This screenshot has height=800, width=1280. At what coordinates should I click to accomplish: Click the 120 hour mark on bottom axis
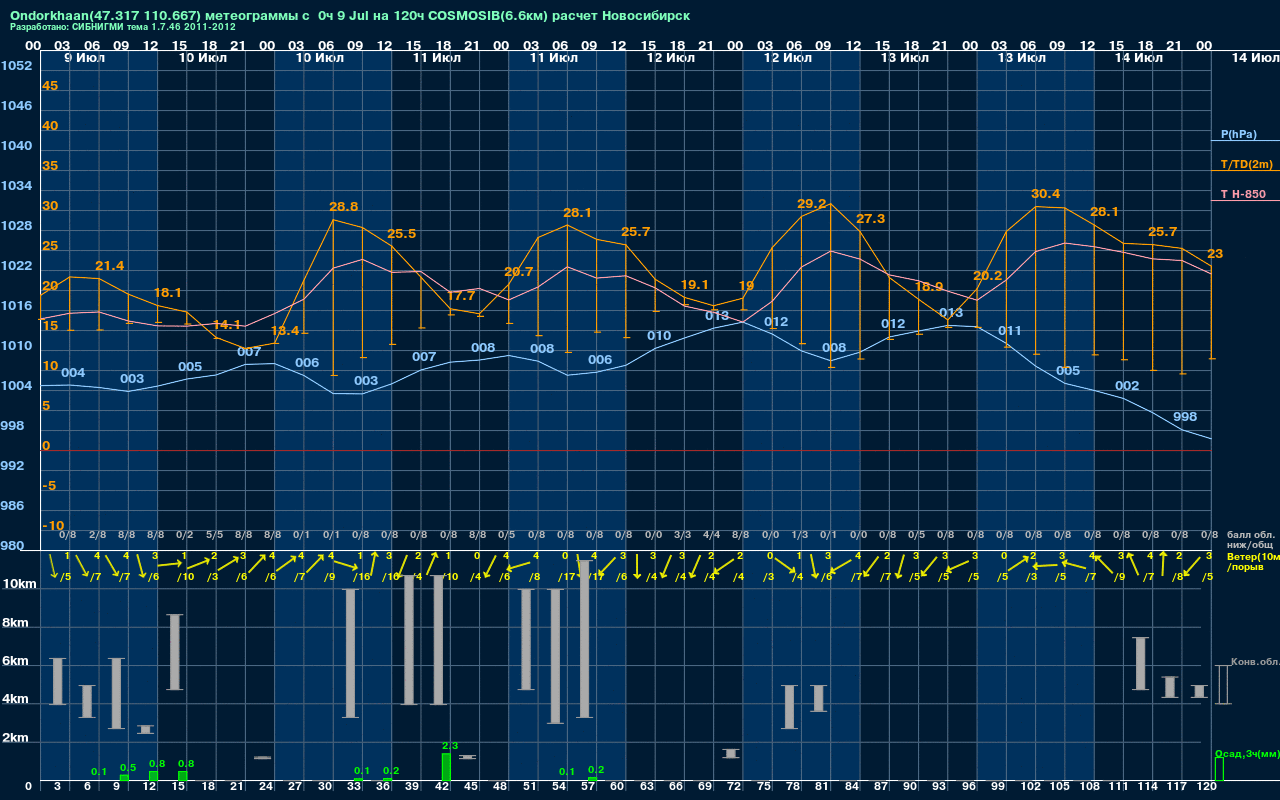(1206, 787)
